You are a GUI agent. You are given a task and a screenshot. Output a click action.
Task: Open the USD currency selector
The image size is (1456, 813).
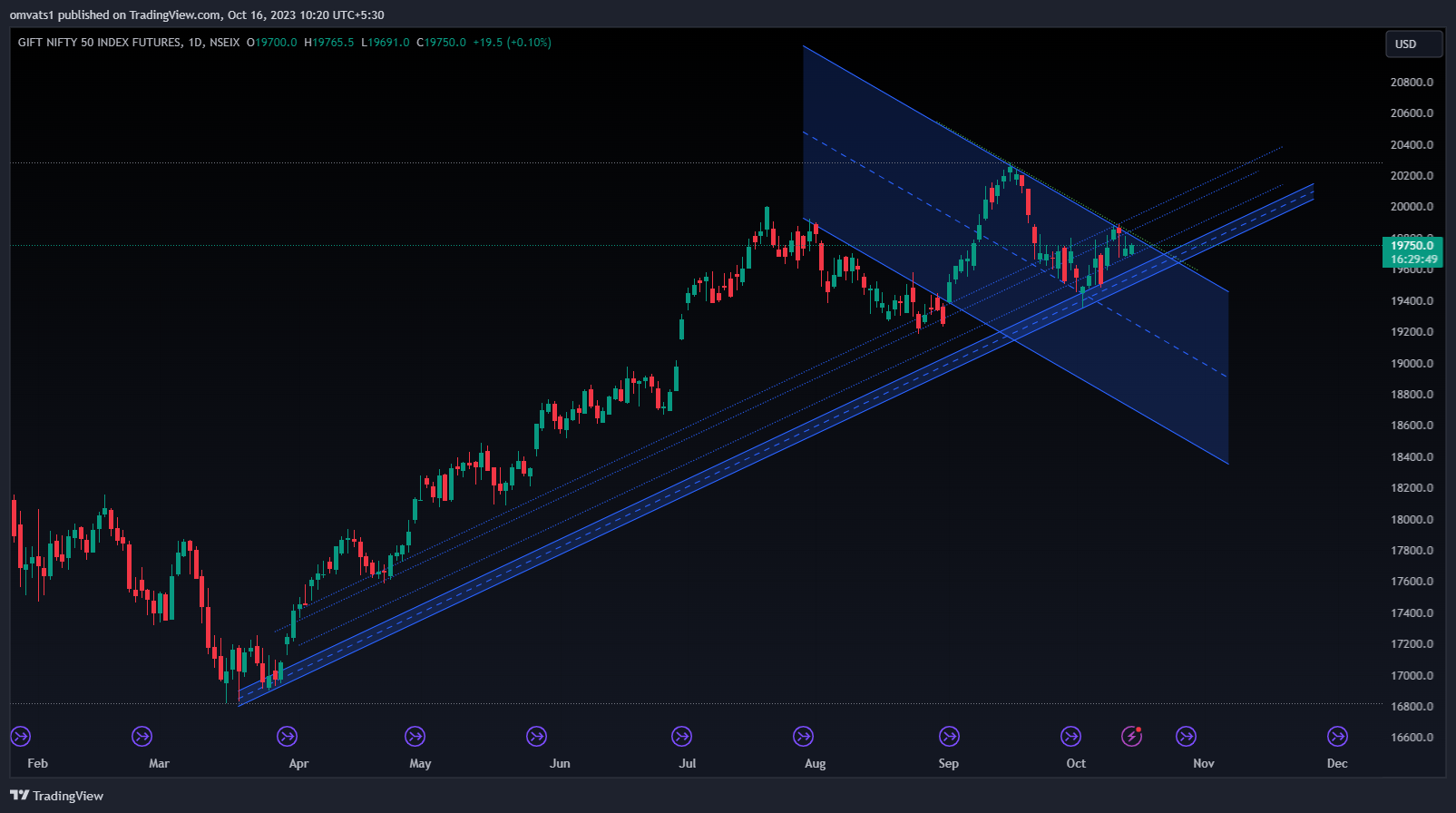click(1414, 44)
